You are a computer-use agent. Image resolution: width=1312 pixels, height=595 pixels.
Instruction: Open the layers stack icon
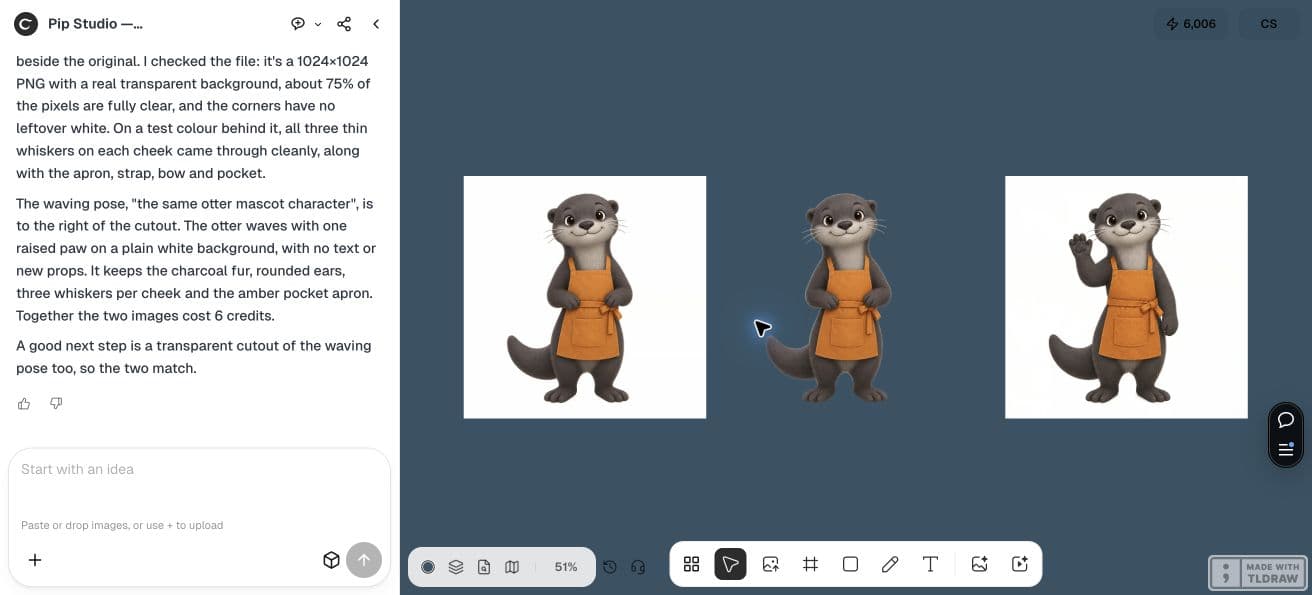point(456,567)
